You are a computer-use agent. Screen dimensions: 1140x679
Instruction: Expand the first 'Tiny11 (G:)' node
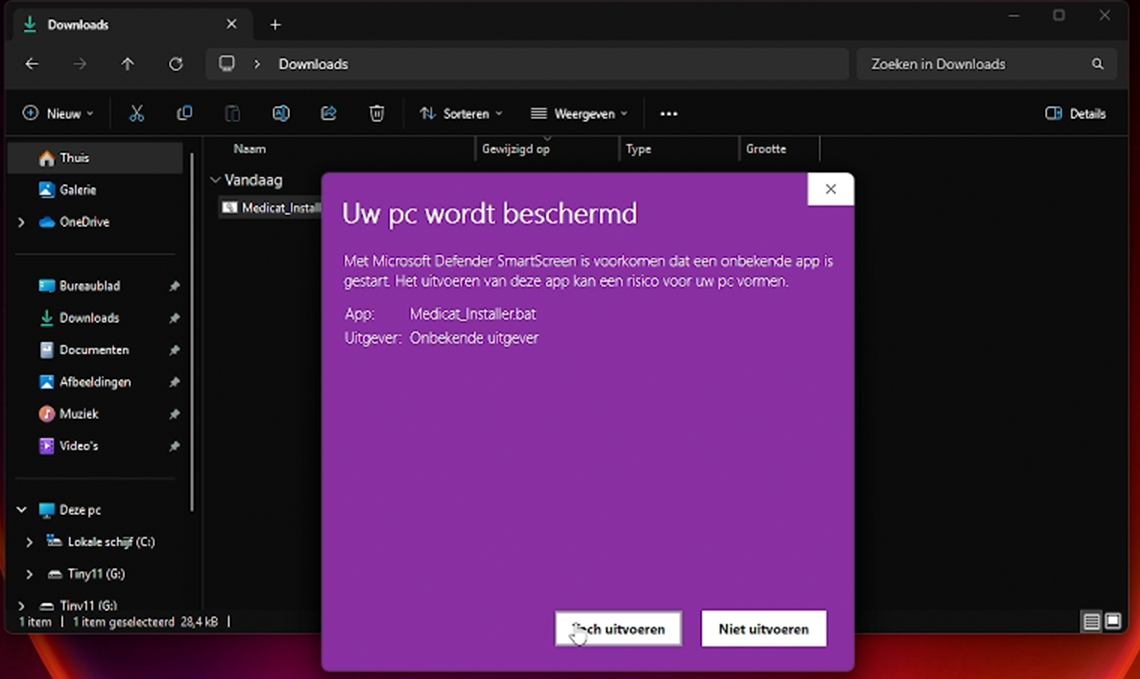coord(29,574)
